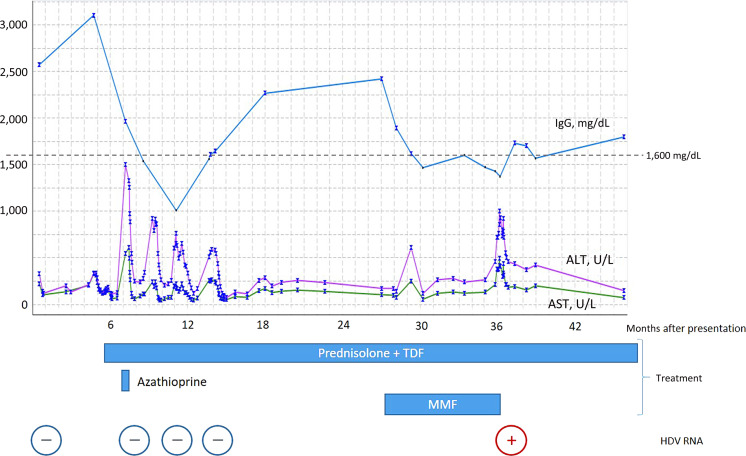Select the Prednisolone + TDF treatment bar
The width and height of the screenshot is (746, 456).
pyautogui.click(x=371, y=353)
